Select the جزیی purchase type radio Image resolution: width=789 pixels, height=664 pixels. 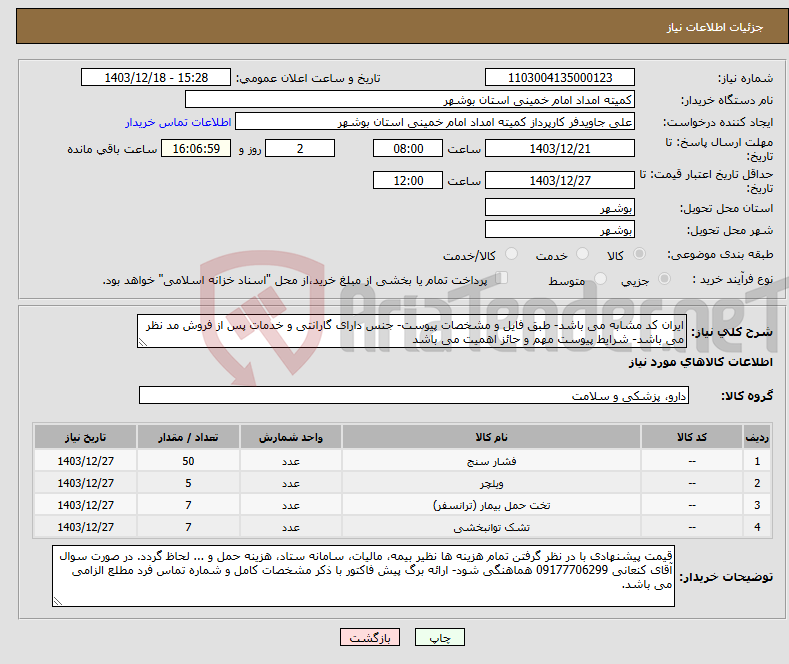click(x=664, y=279)
